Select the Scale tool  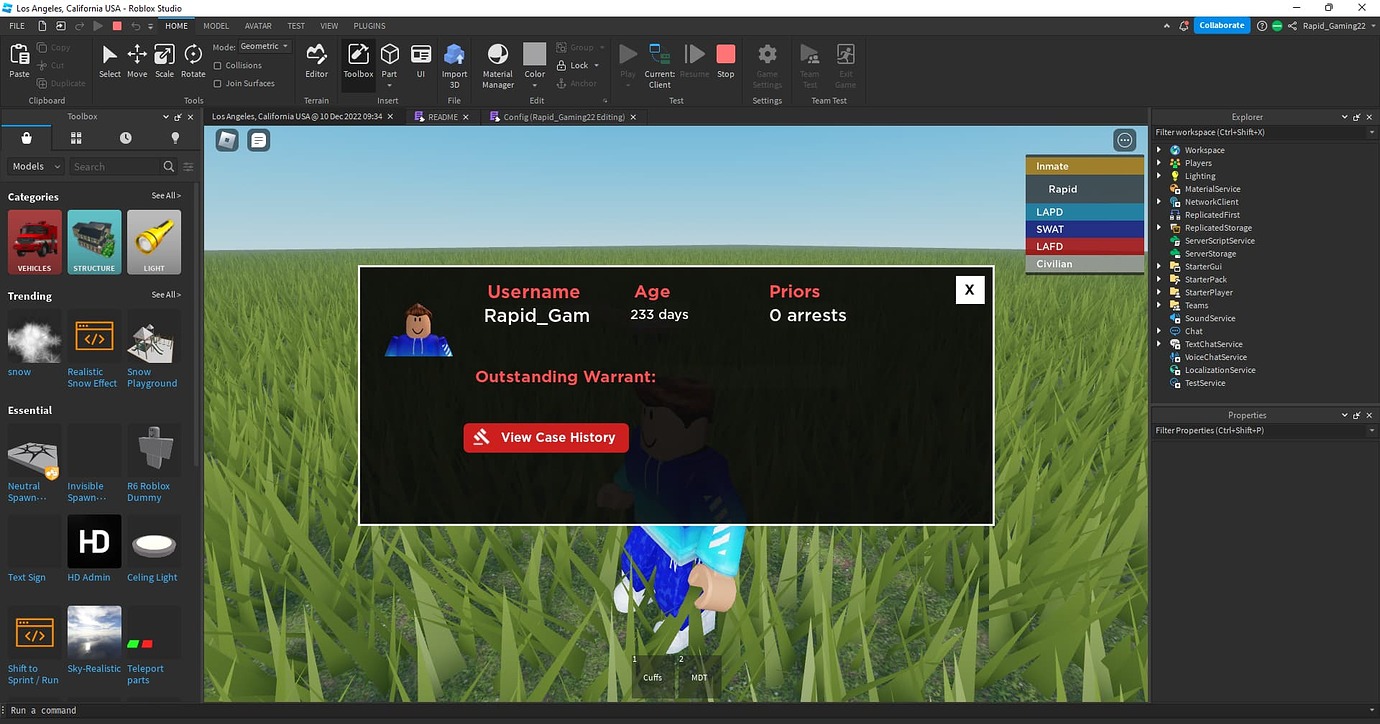point(164,60)
